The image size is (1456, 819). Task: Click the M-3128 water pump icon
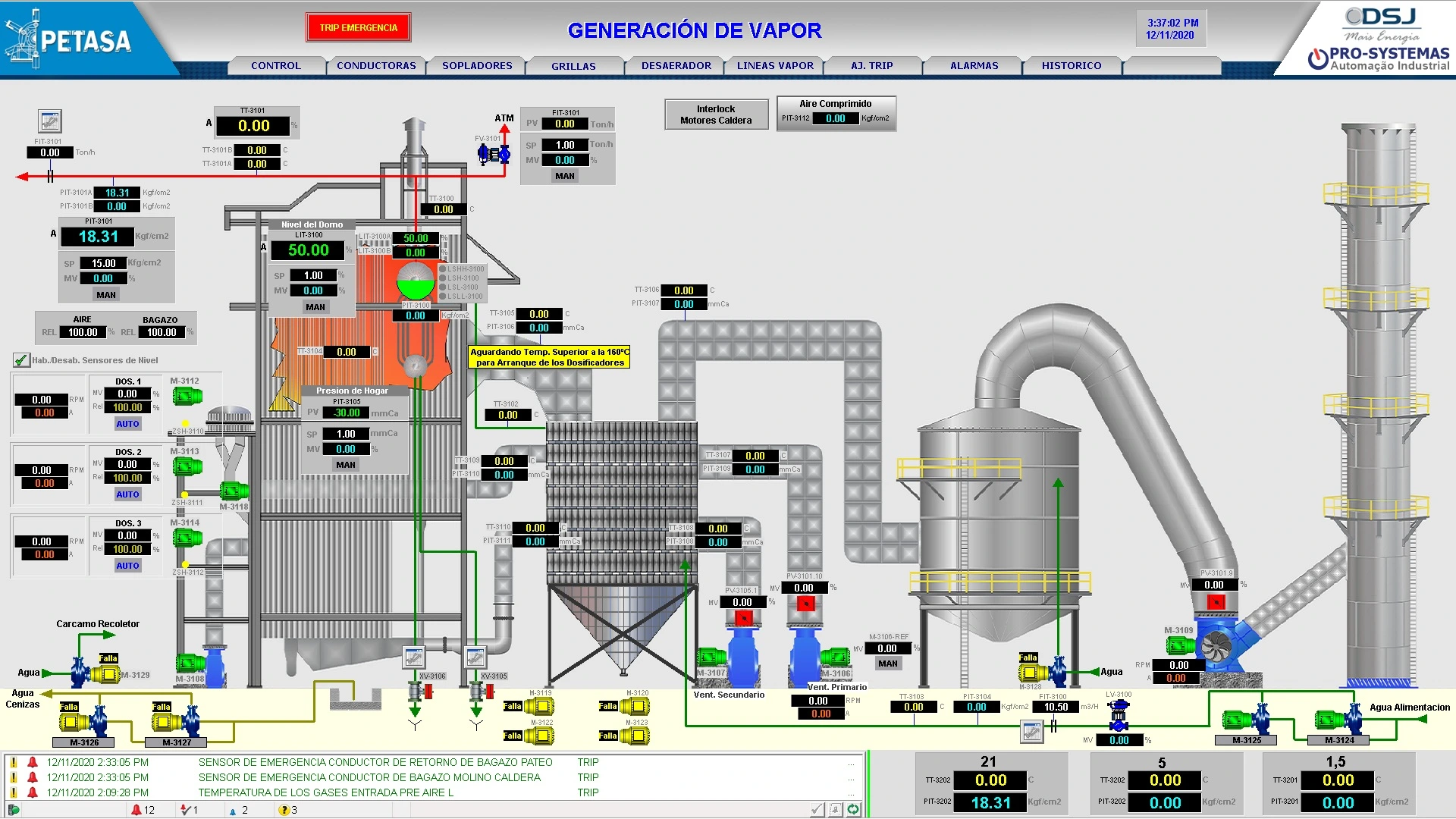click(1043, 673)
